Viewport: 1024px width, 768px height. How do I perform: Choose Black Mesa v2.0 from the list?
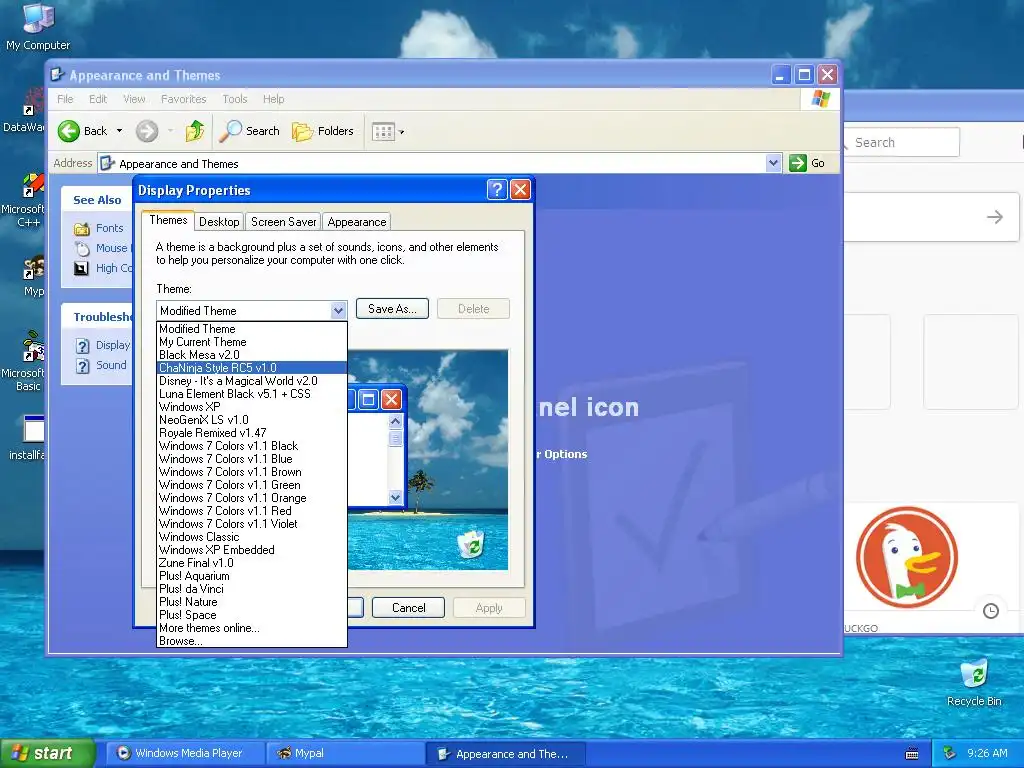[x=252, y=355]
